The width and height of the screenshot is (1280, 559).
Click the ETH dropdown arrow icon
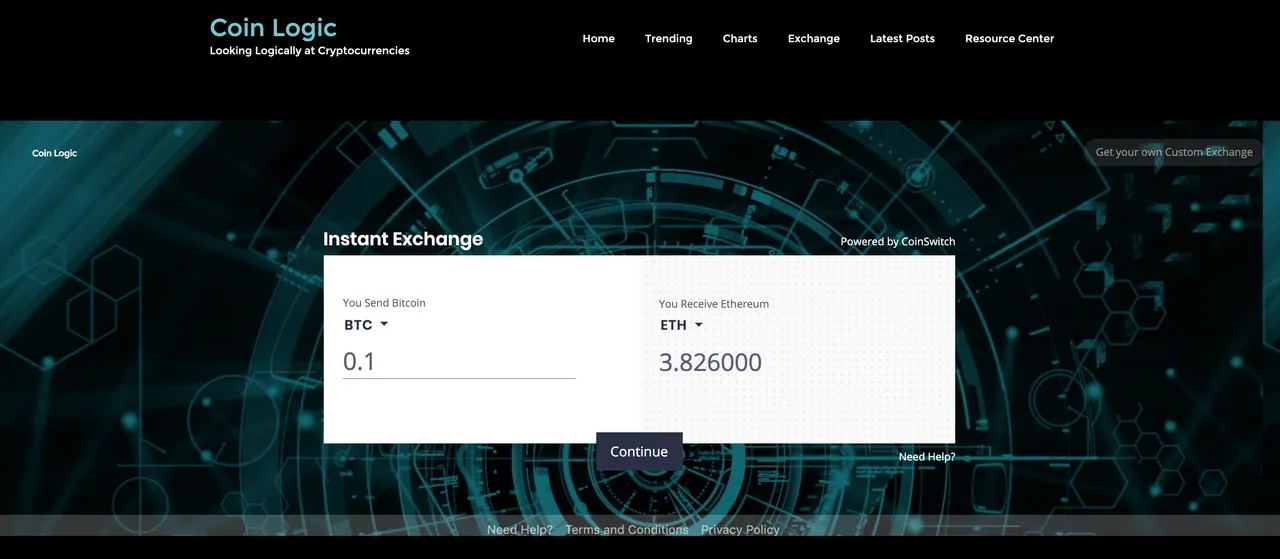click(x=699, y=325)
